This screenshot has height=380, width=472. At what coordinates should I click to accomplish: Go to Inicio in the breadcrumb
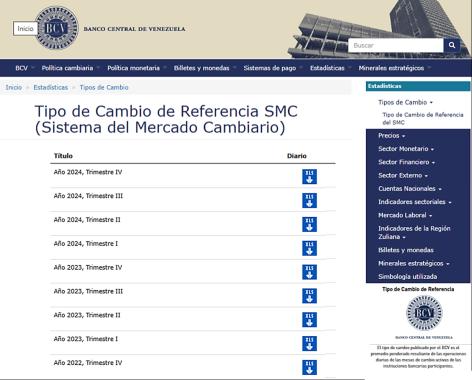click(x=14, y=87)
